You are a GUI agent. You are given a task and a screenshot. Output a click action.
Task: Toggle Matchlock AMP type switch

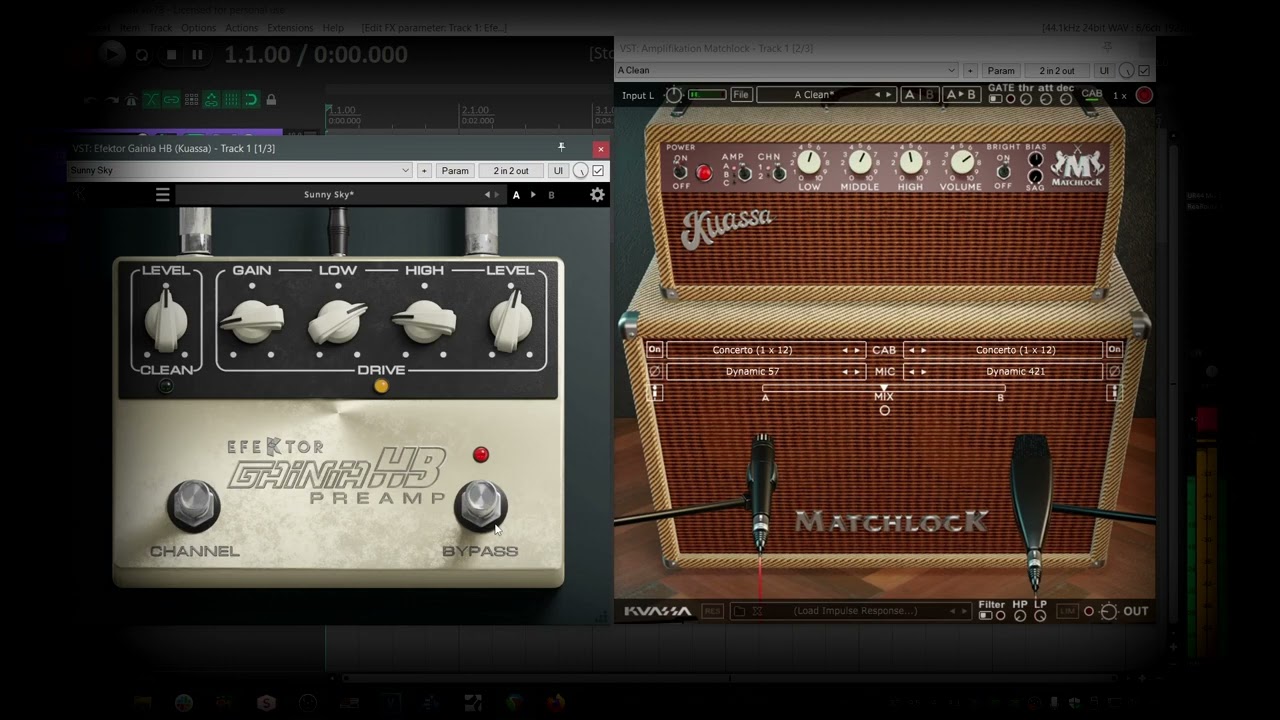point(743,173)
